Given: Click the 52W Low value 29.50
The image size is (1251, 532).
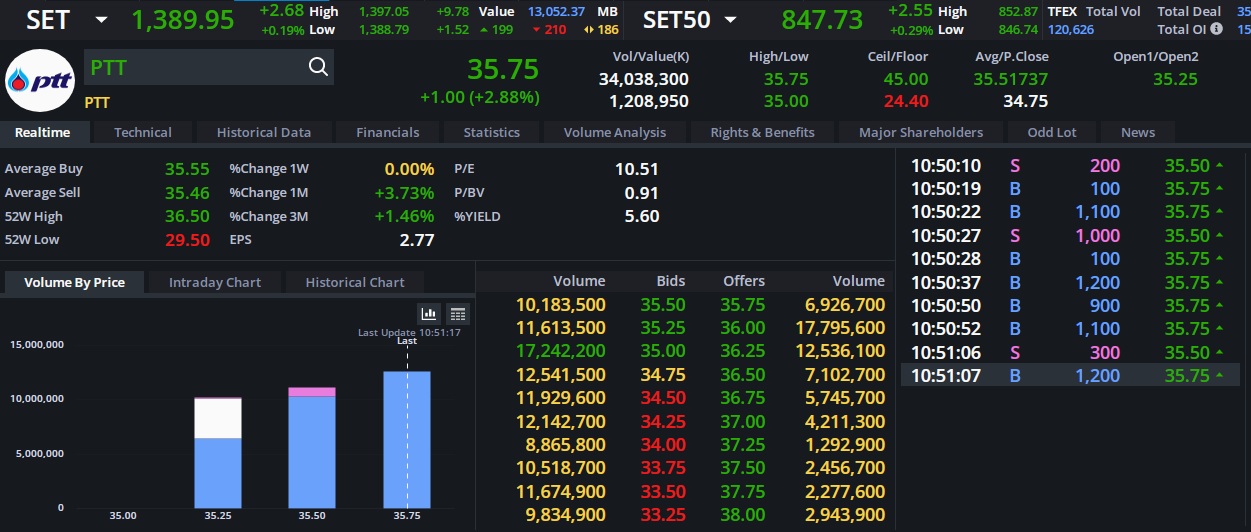Looking at the screenshot, I should pyautogui.click(x=187, y=240).
